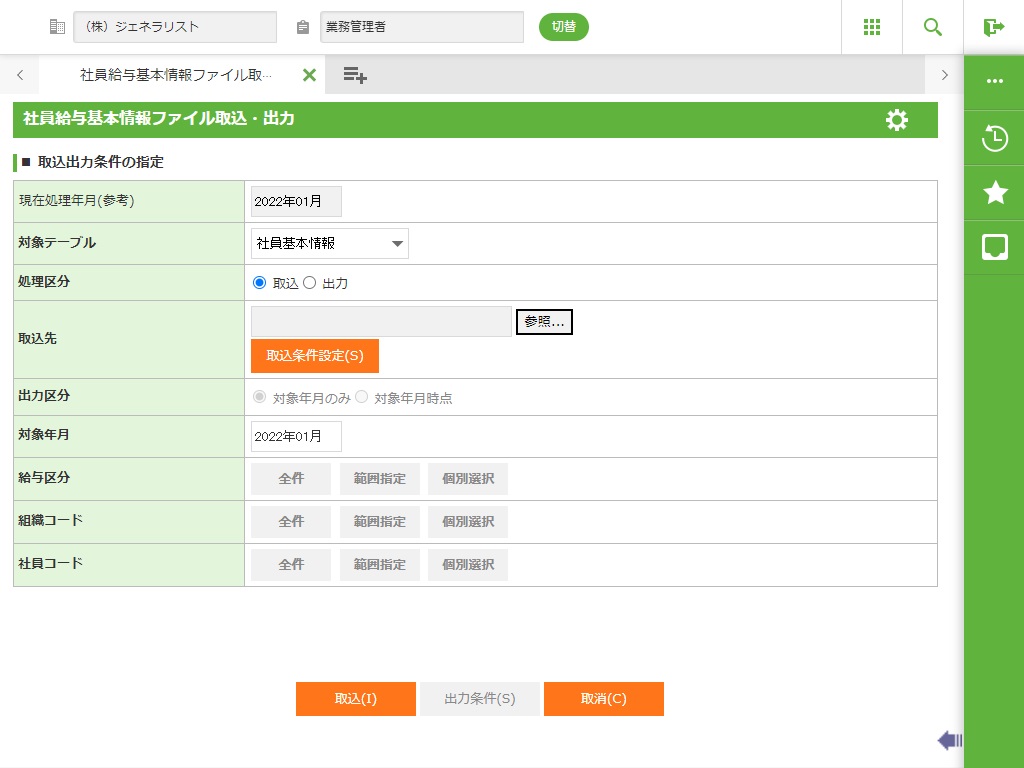Open favorites star icon in sidebar

tap(995, 193)
